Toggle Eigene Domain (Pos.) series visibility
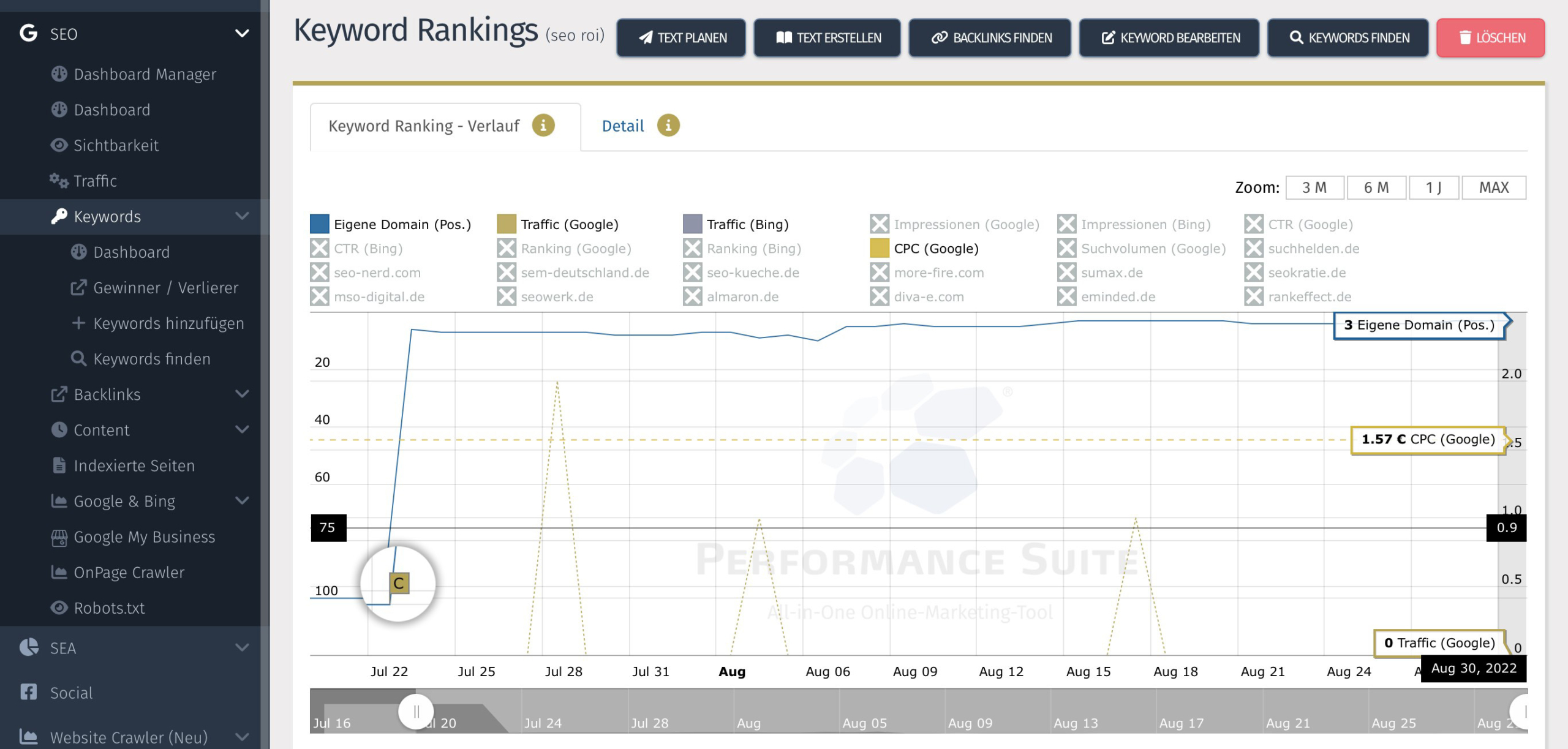Viewport: 1568px width, 749px height. (390, 224)
